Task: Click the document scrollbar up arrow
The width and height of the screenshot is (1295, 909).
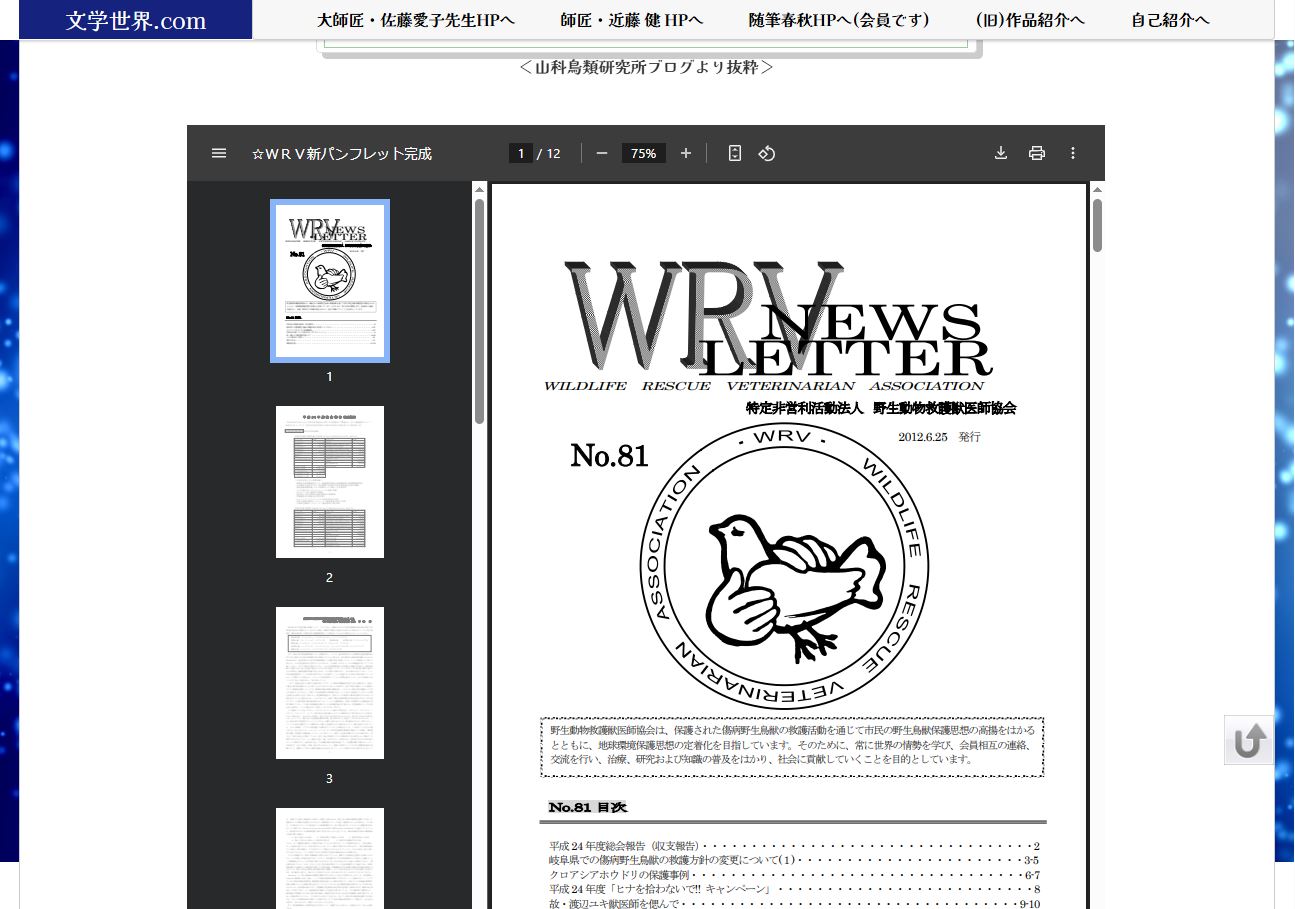Action: point(1097,189)
